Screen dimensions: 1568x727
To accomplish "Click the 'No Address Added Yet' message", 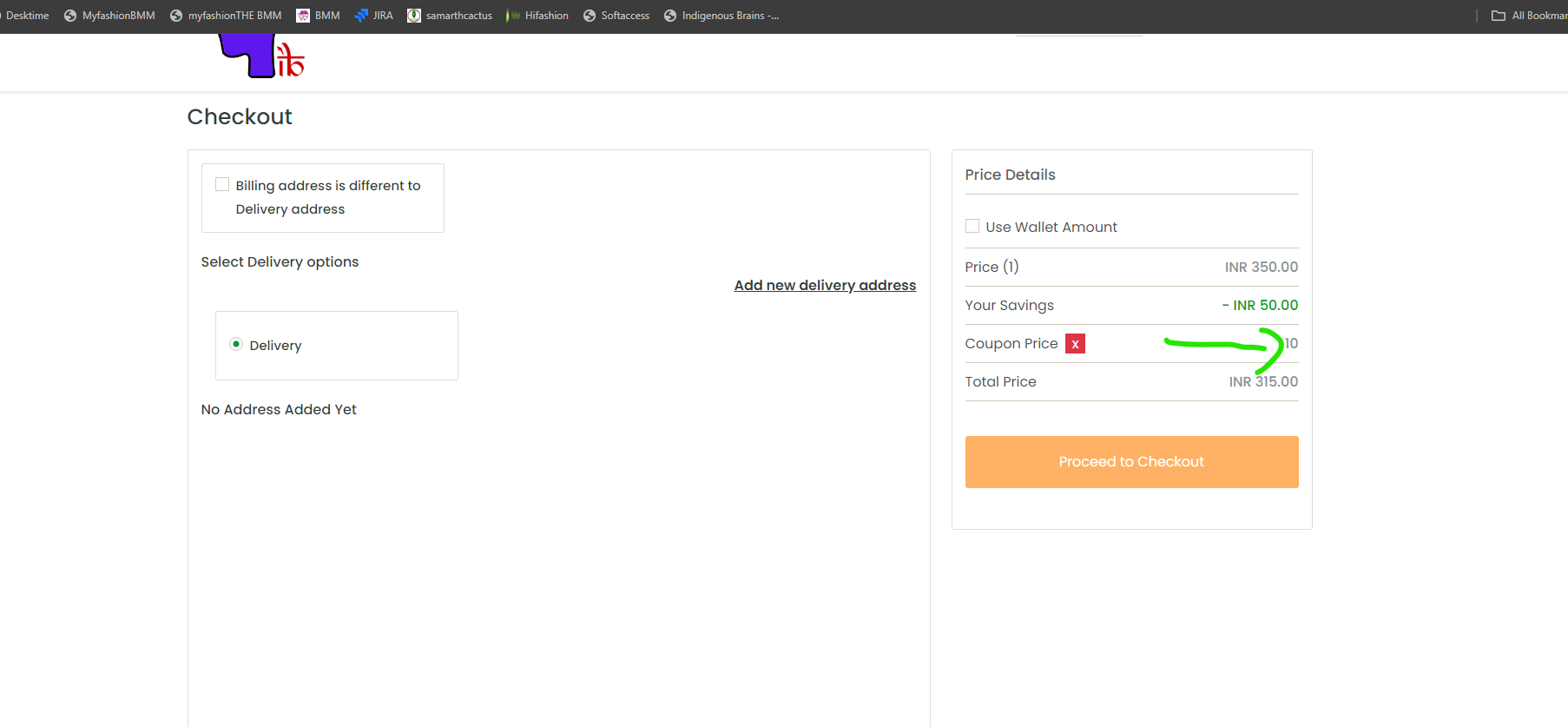I will coord(279,409).
